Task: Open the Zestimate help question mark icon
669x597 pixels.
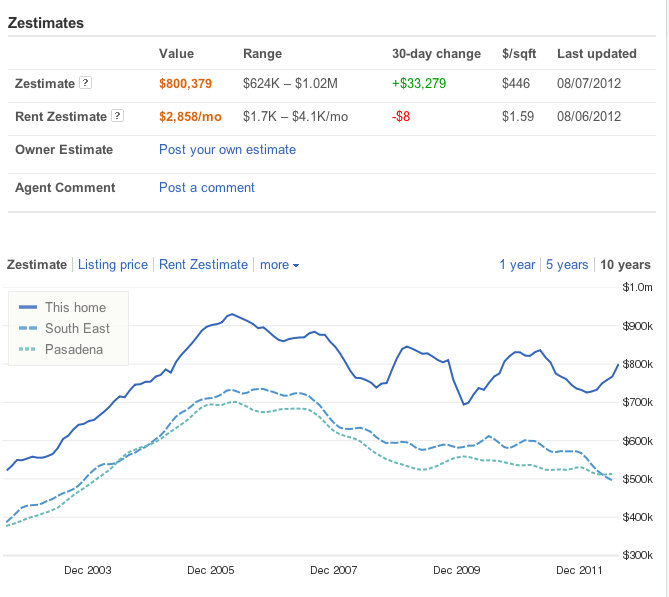Action: click(86, 82)
